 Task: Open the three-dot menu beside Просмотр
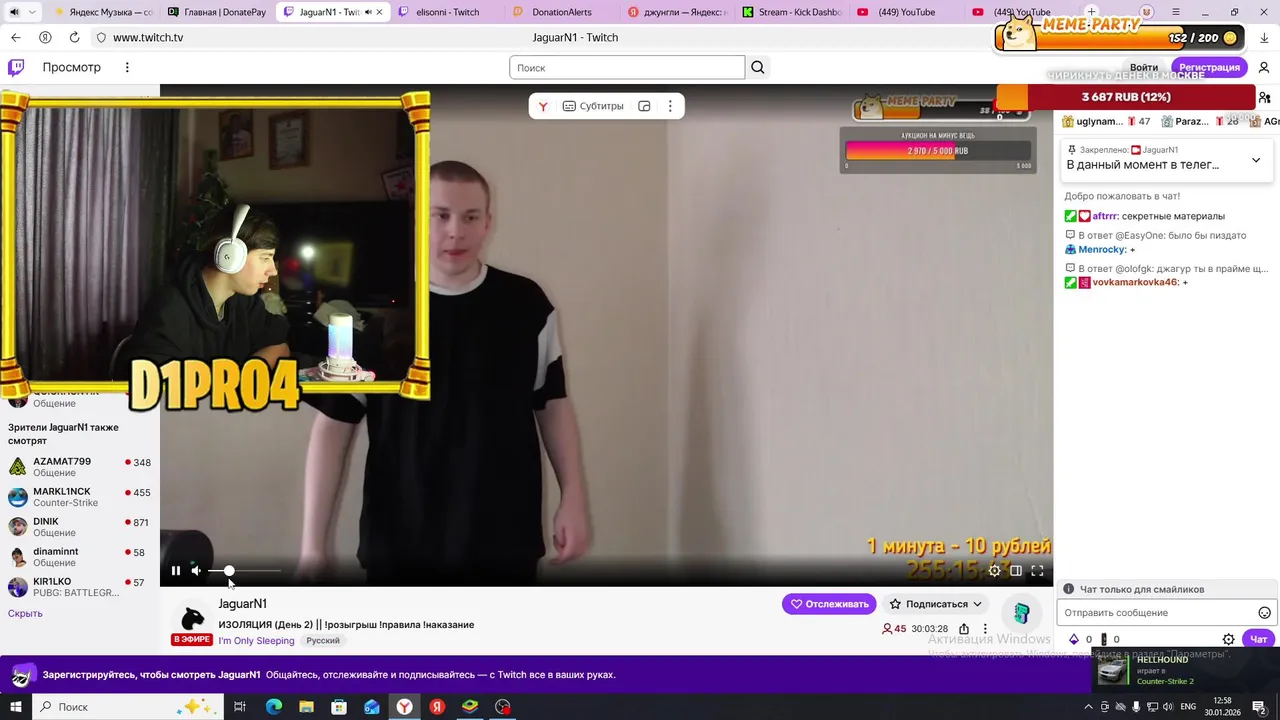coord(127,67)
